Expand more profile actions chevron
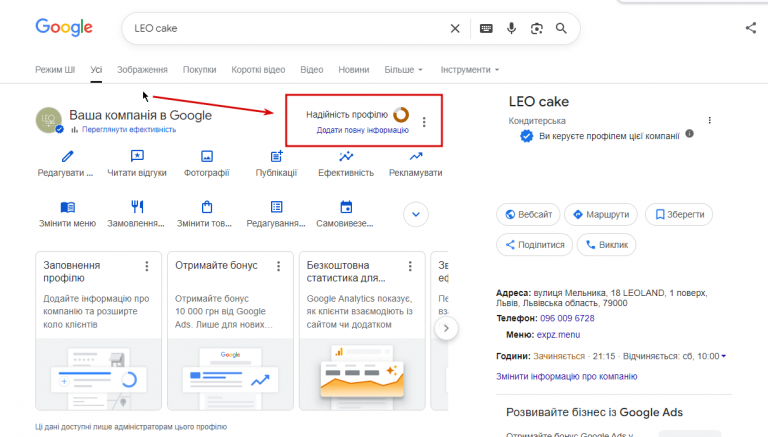The image size is (768, 437). (x=416, y=215)
